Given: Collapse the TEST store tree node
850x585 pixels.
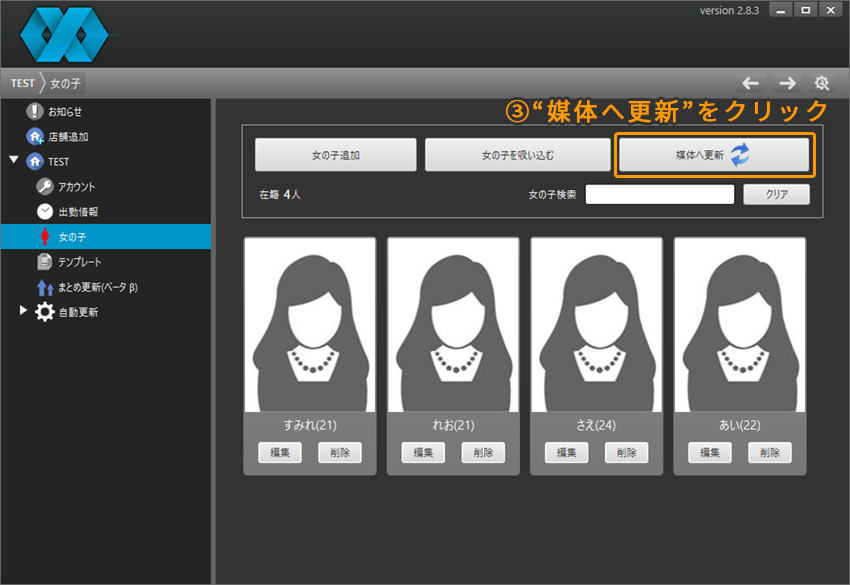Looking at the screenshot, I should [15, 160].
